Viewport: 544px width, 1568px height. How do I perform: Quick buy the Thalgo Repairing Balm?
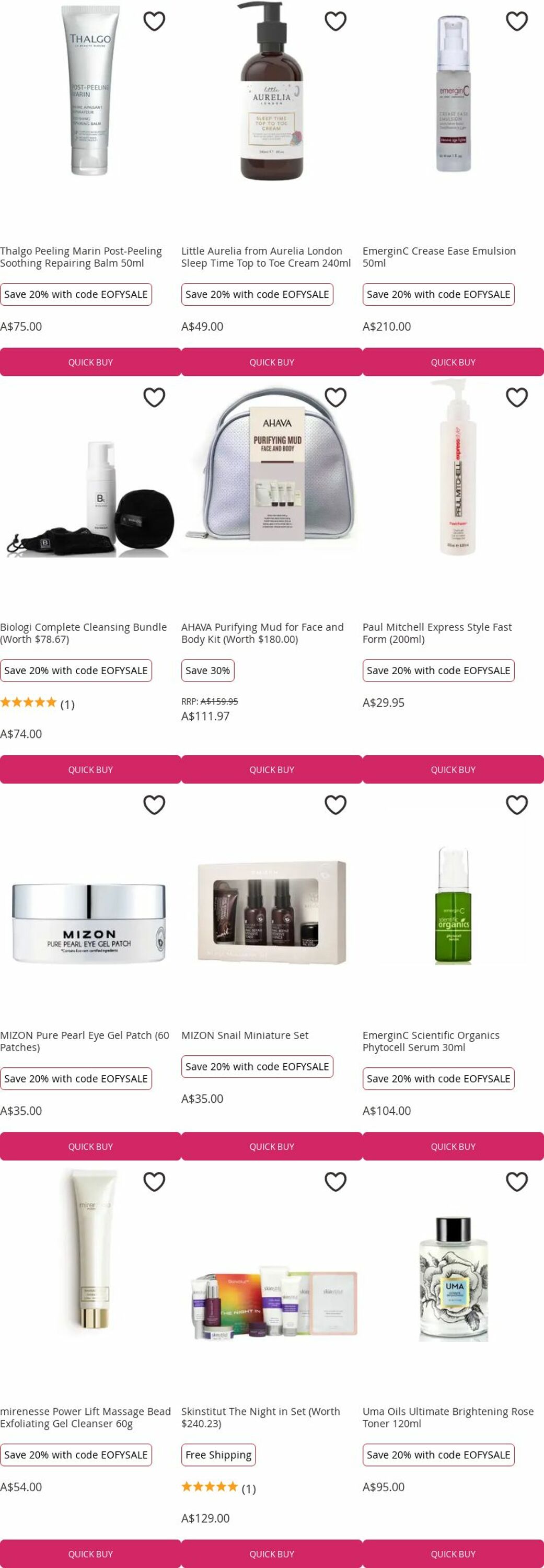pyautogui.click(x=91, y=362)
